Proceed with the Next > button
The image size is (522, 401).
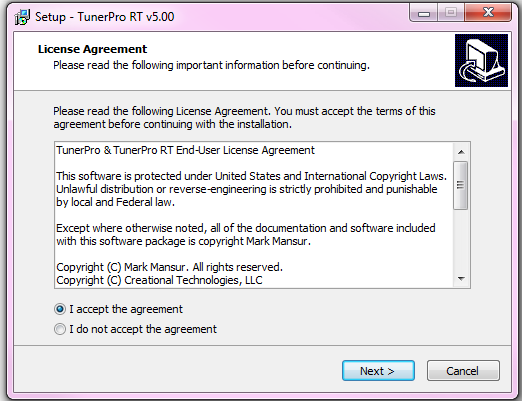[x=378, y=370]
